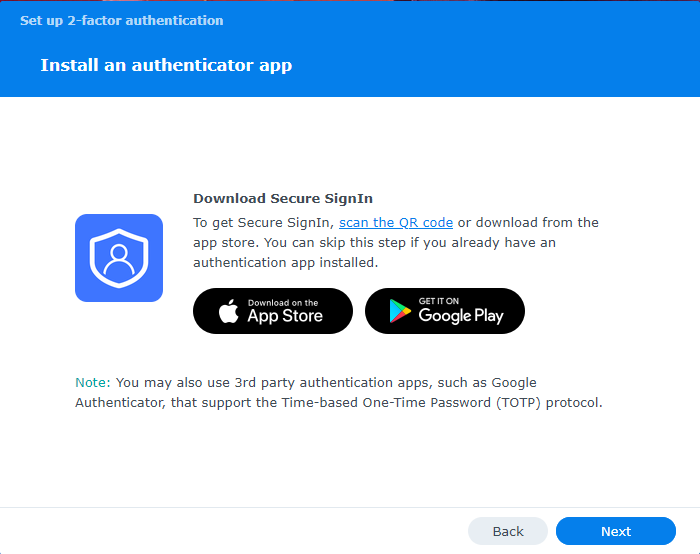700x554 pixels.
Task: Follow the "scan the QR code" link
Action: coord(396,222)
